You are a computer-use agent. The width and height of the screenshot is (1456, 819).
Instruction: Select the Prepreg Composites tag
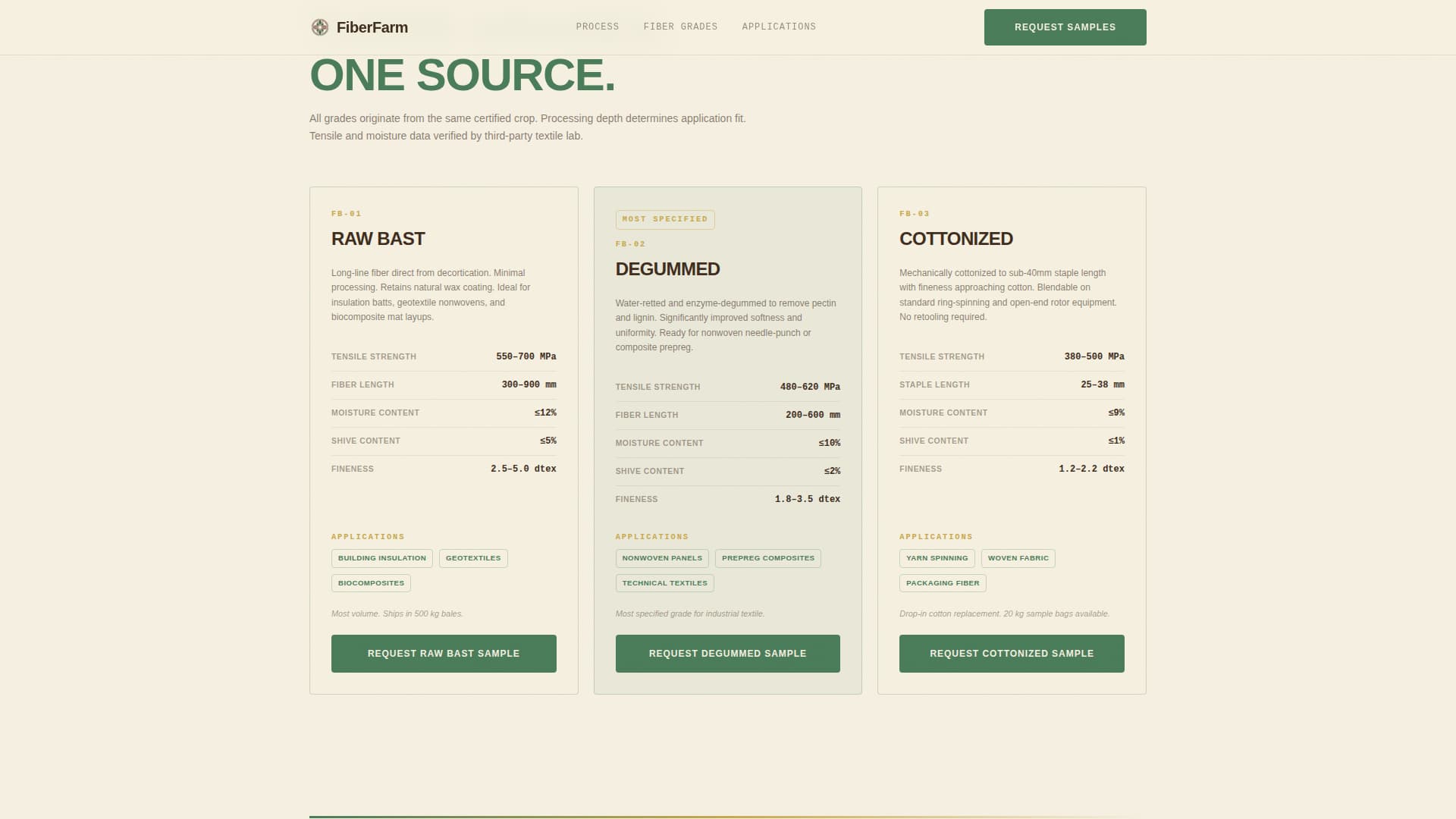point(767,558)
